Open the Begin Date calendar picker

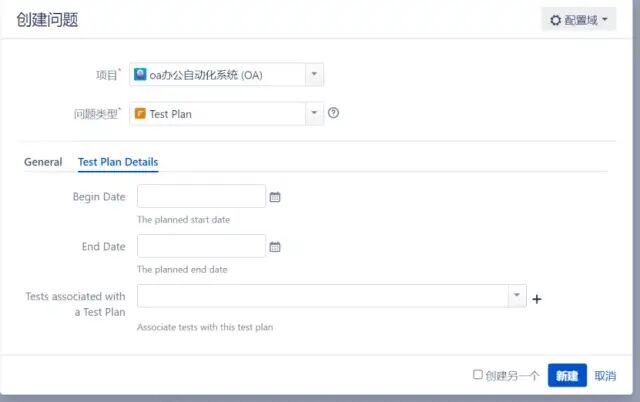[275, 197]
